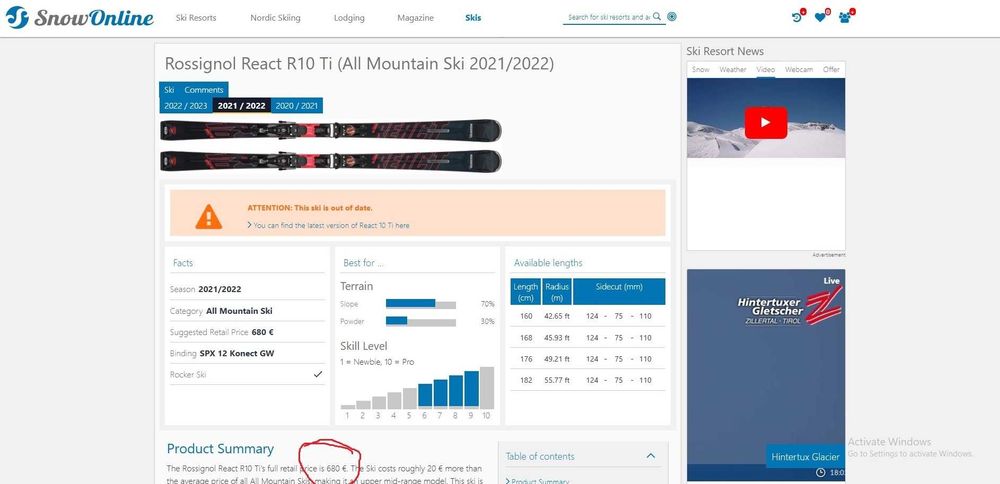Click radius value 55.77 ft
This screenshot has height=484, width=1000.
click(x=557, y=380)
